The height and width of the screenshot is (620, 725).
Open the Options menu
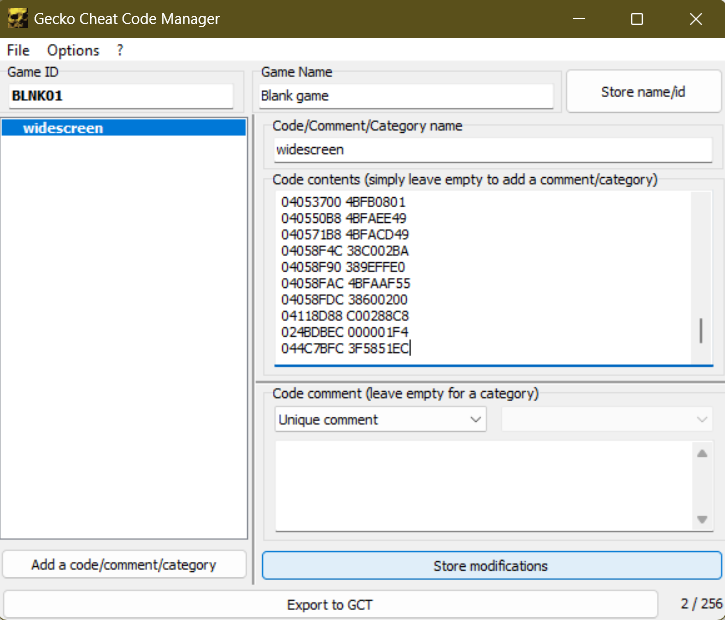click(x=73, y=50)
